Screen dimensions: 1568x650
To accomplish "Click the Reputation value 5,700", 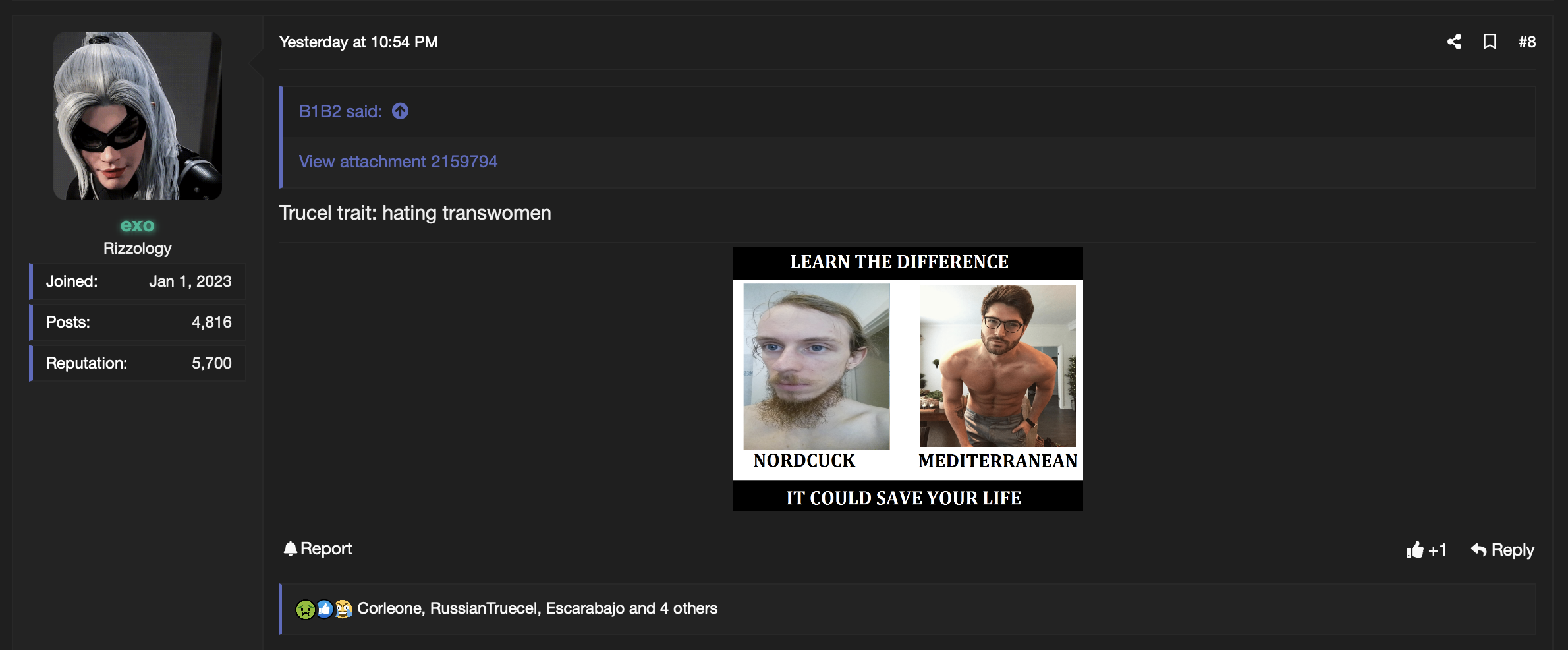I will coord(211,363).
